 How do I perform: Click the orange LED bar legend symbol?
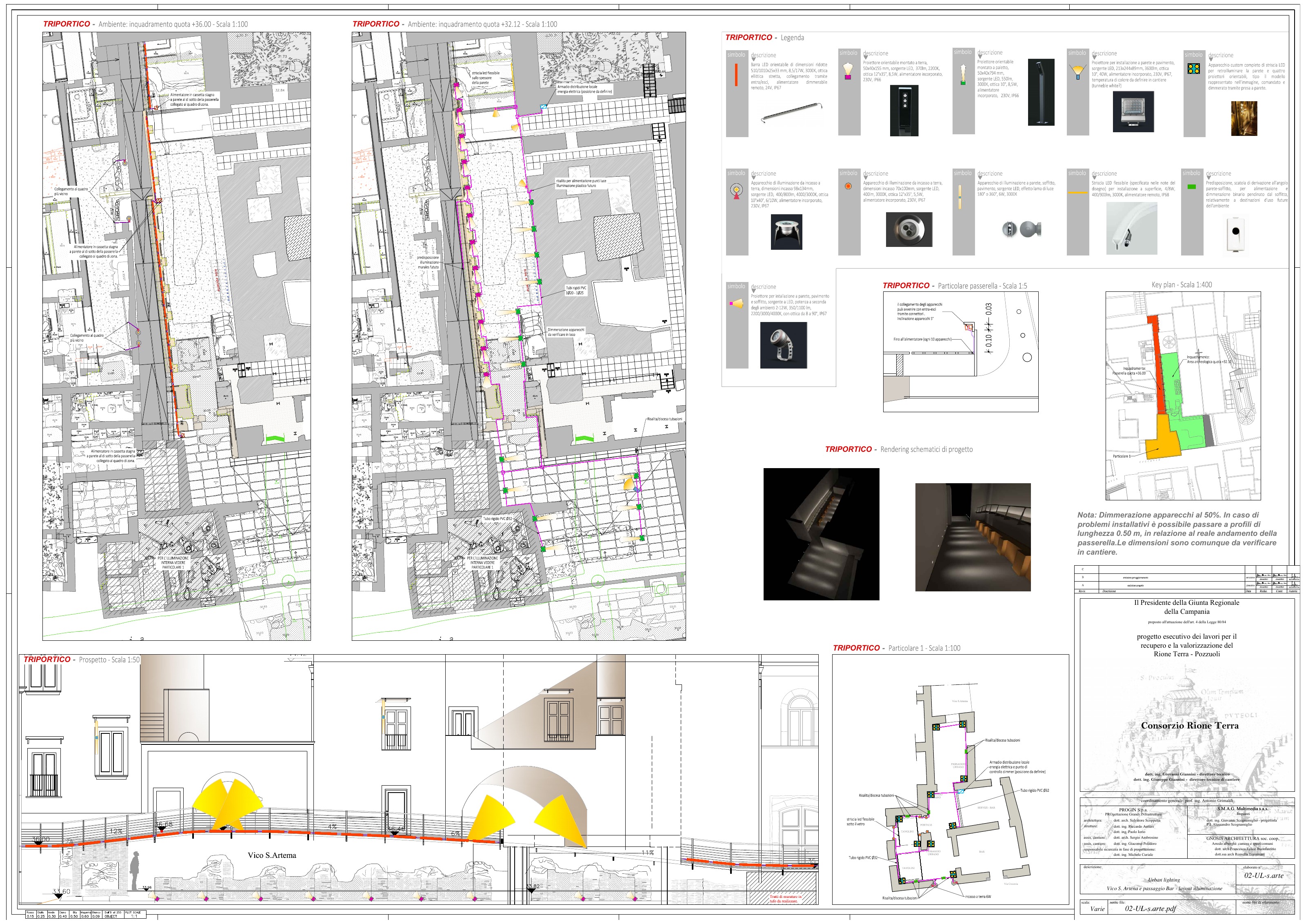(735, 75)
